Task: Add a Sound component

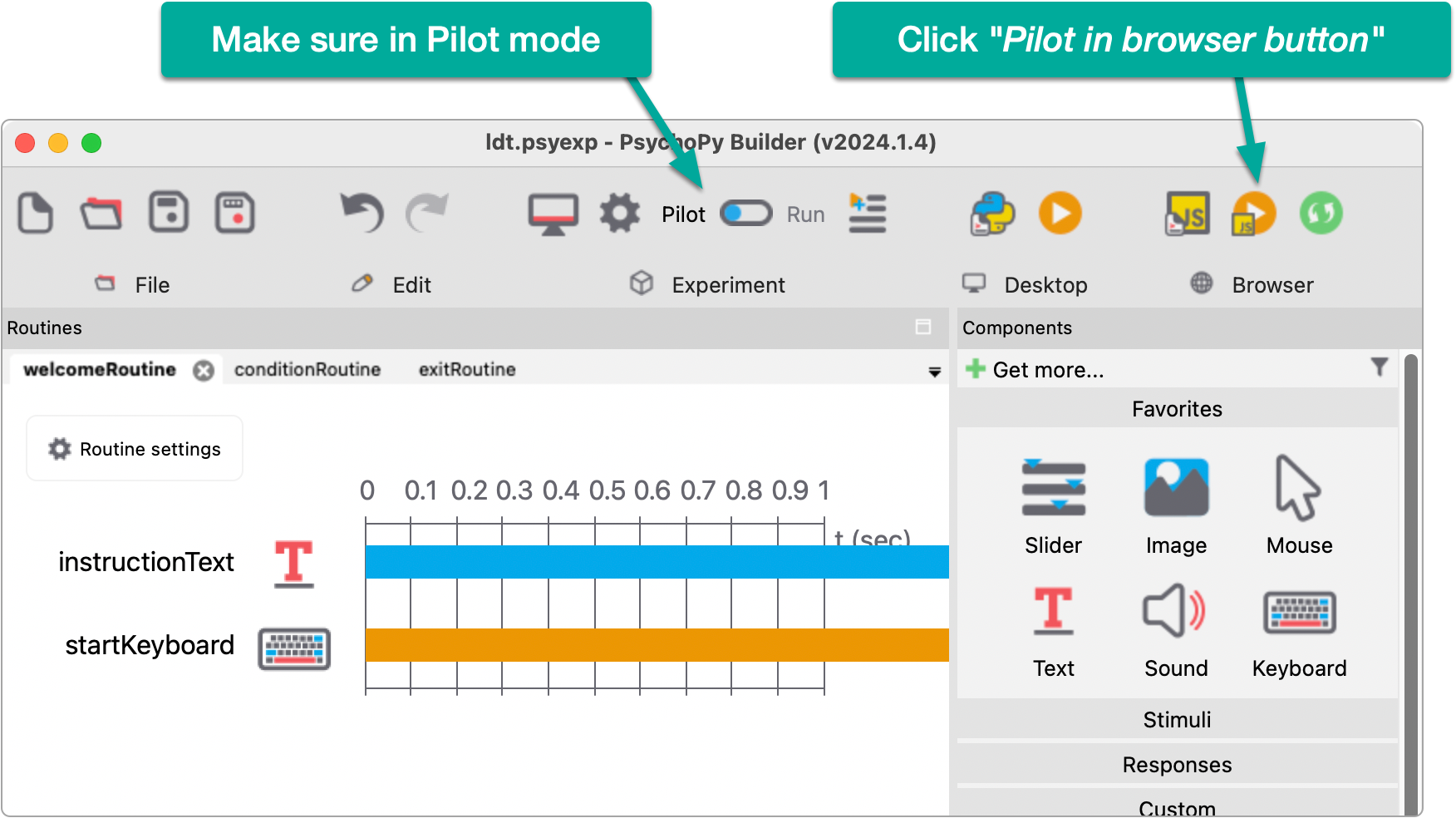Action: (1177, 631)
